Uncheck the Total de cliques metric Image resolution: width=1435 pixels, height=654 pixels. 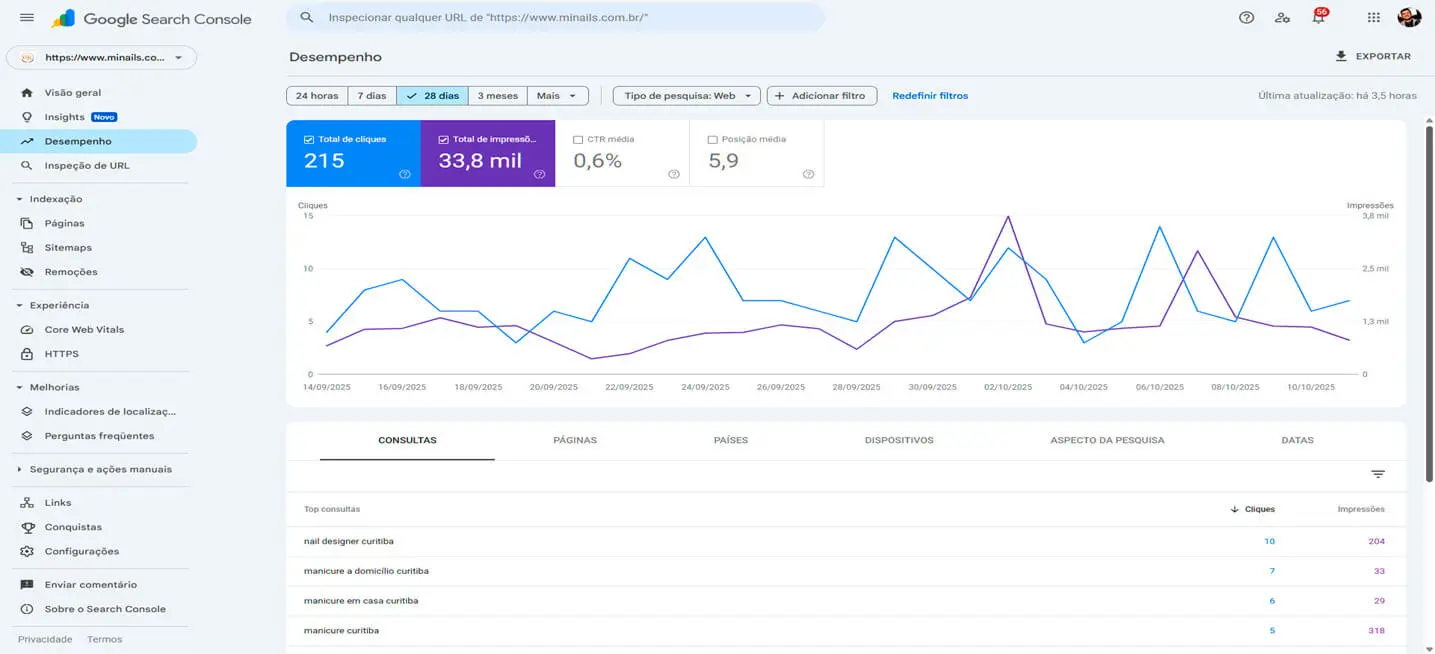click(x=309, y=140)
